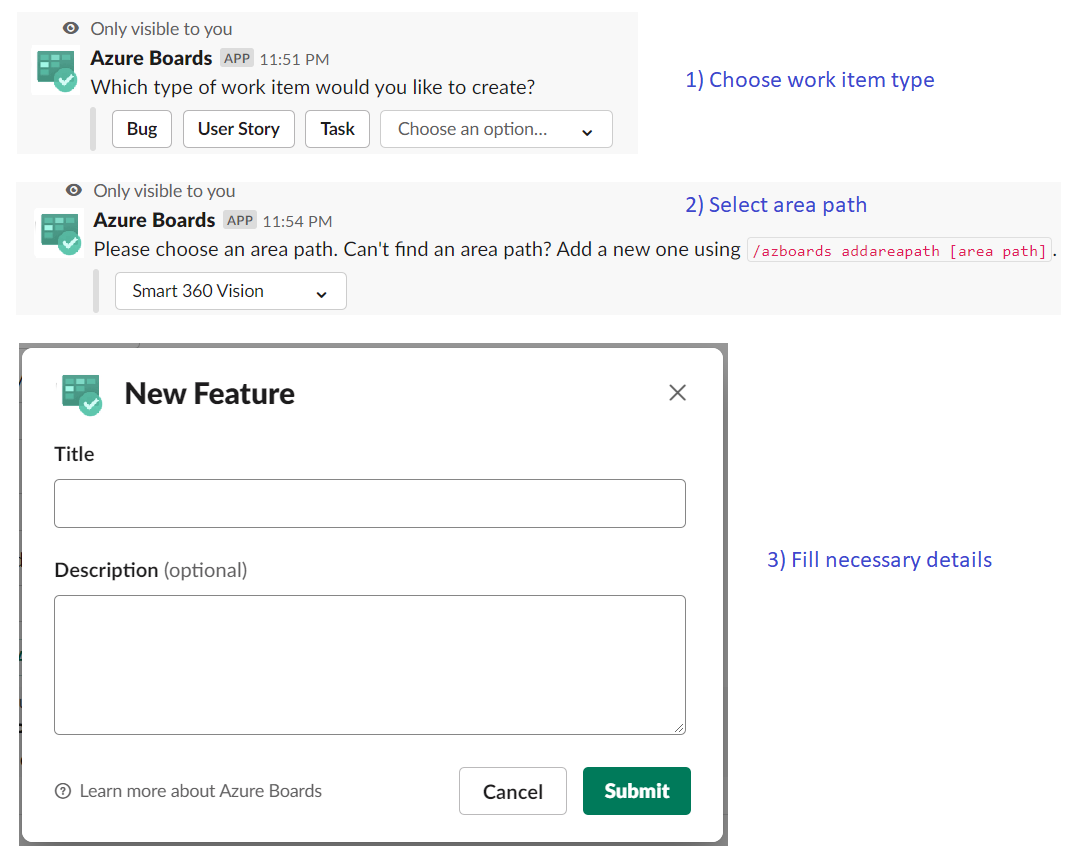Expand the Smart 360 Vision area path dropdown
The width and height of the screenshot is (1074, 864).
point(230,291)
